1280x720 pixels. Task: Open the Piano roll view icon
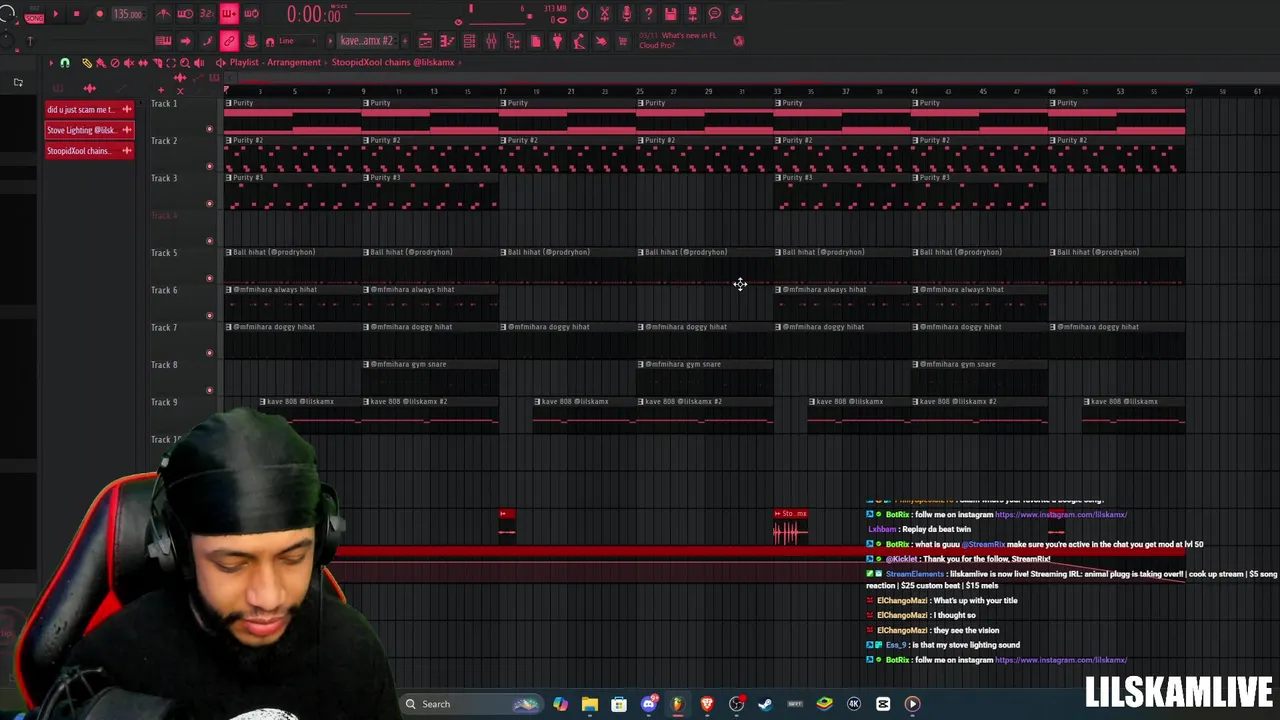pos(447,41)
